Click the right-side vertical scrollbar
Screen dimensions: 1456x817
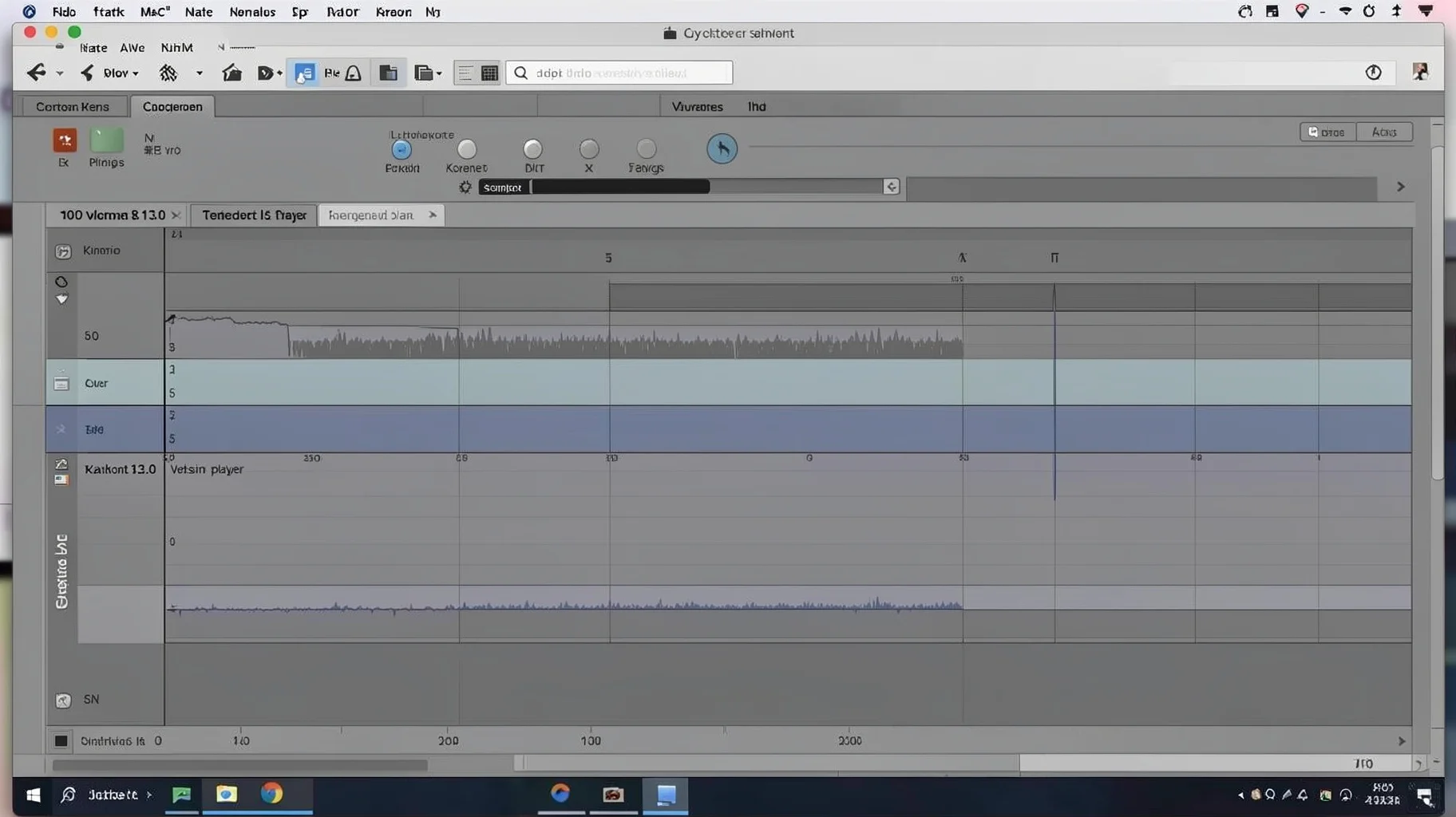tap(1437, 314)
